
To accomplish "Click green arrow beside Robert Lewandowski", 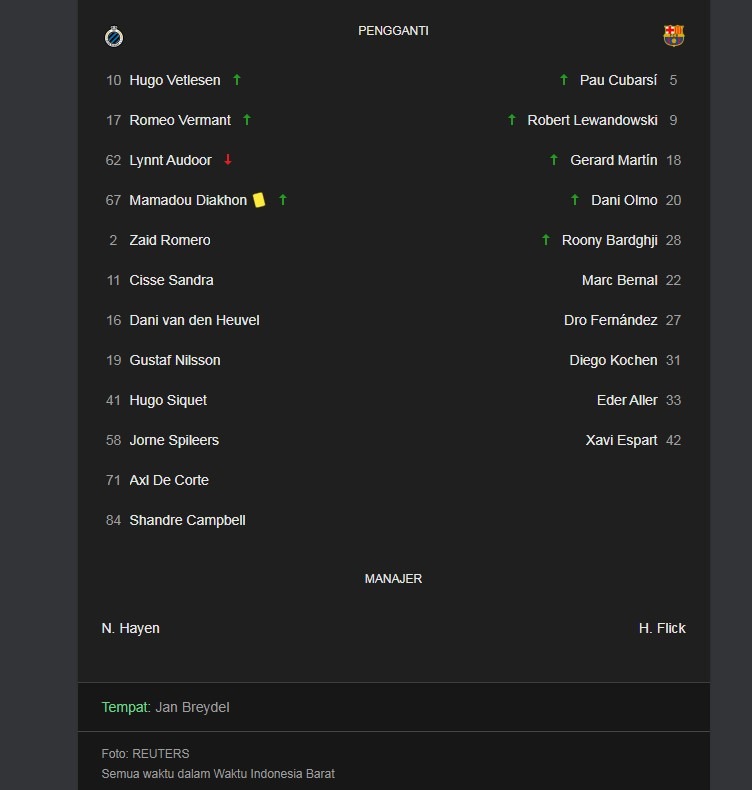I will (512, 120).
